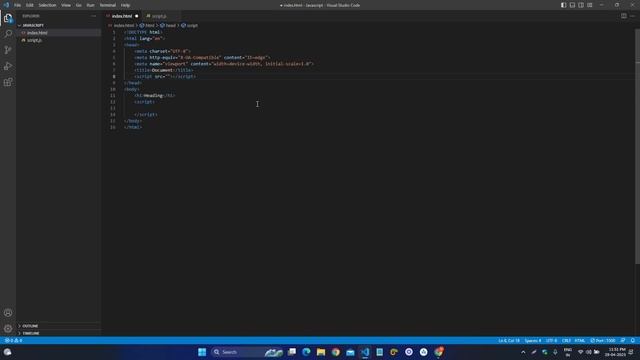640x360 pixels.
Task: Open the Source Control view
Action: (8, 50)
